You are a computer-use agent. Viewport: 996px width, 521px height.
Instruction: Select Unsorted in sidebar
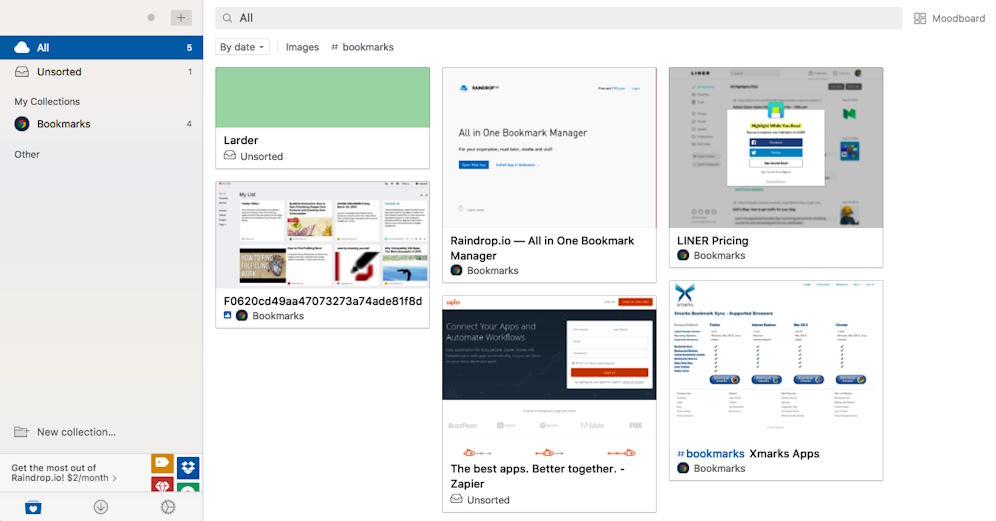(102, 72)
